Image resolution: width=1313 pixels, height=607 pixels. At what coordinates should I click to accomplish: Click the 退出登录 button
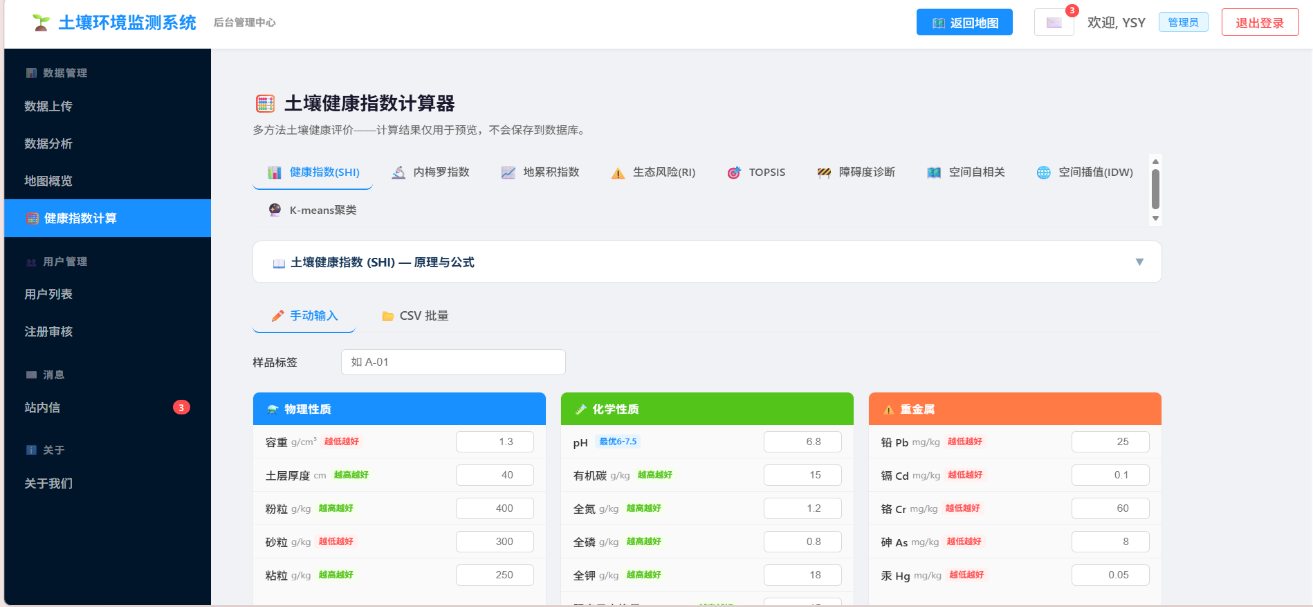[x=1260, y=22]
